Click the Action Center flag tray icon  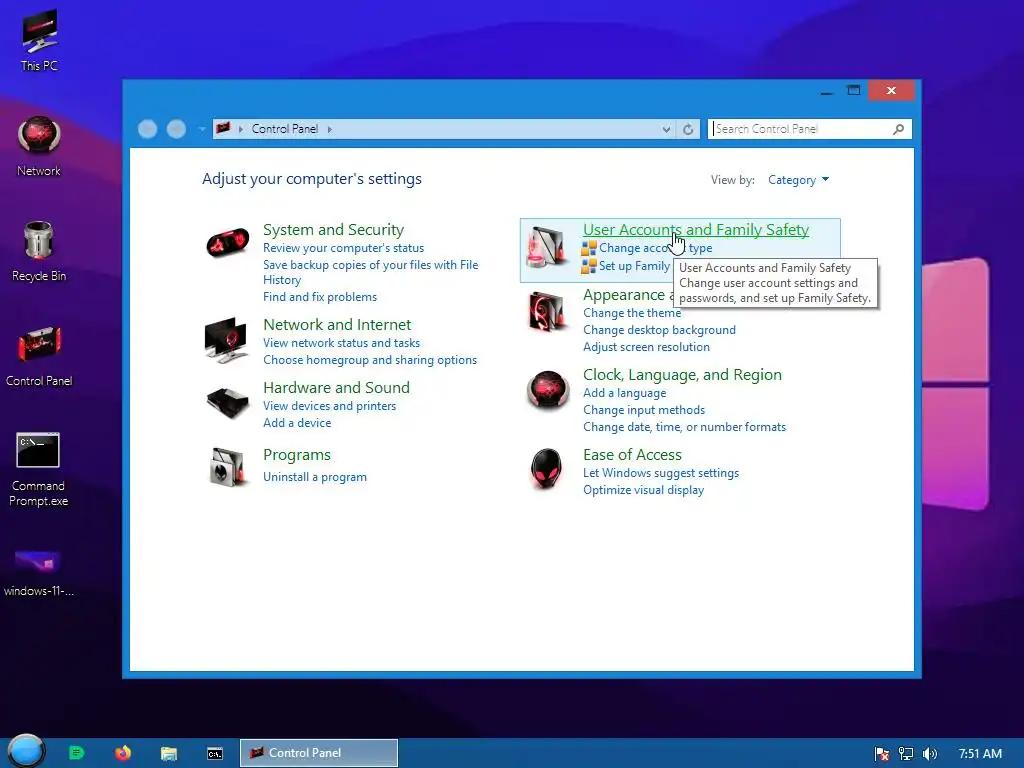882,754
